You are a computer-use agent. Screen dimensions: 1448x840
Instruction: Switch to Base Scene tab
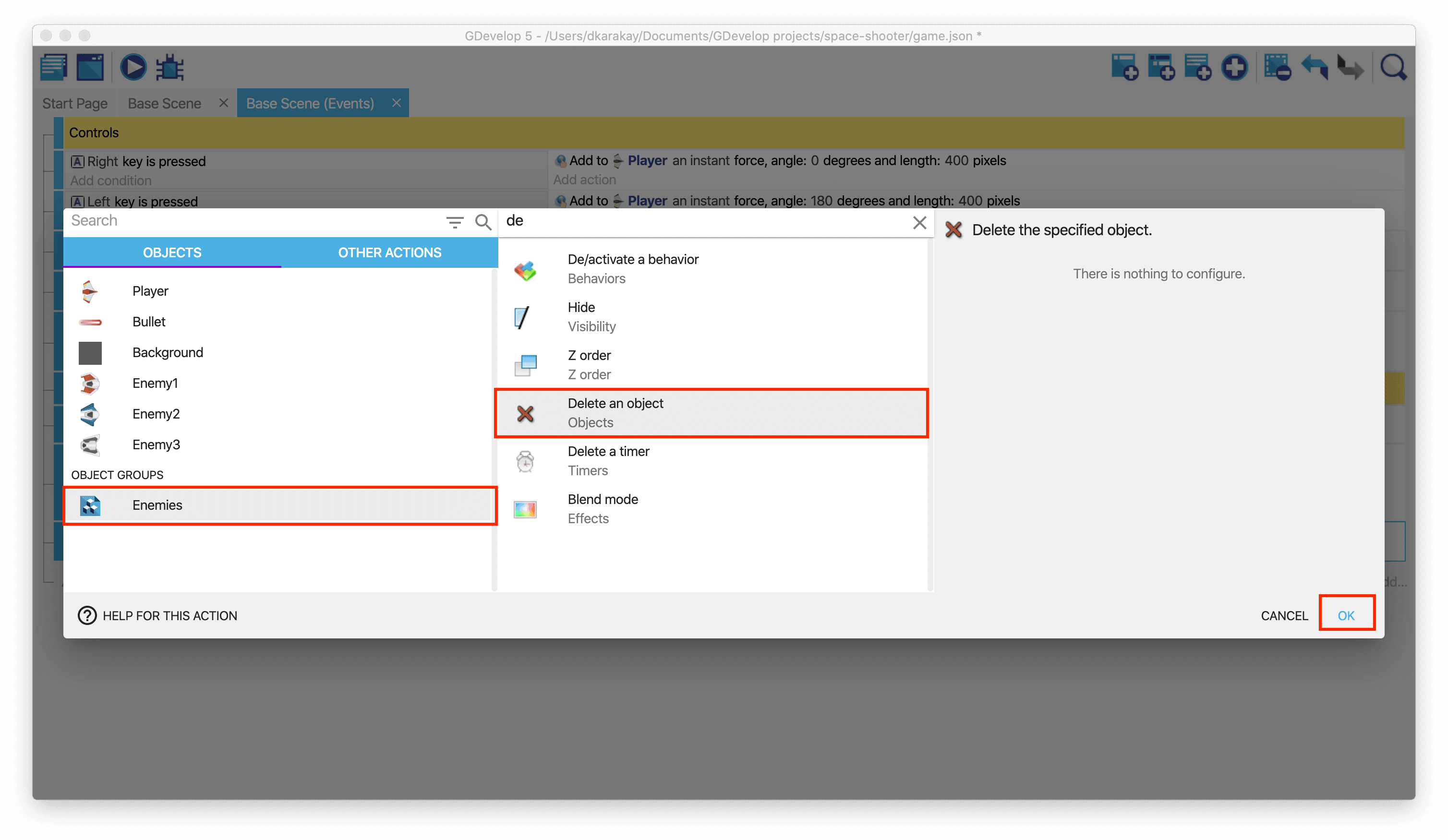(164, 103)
